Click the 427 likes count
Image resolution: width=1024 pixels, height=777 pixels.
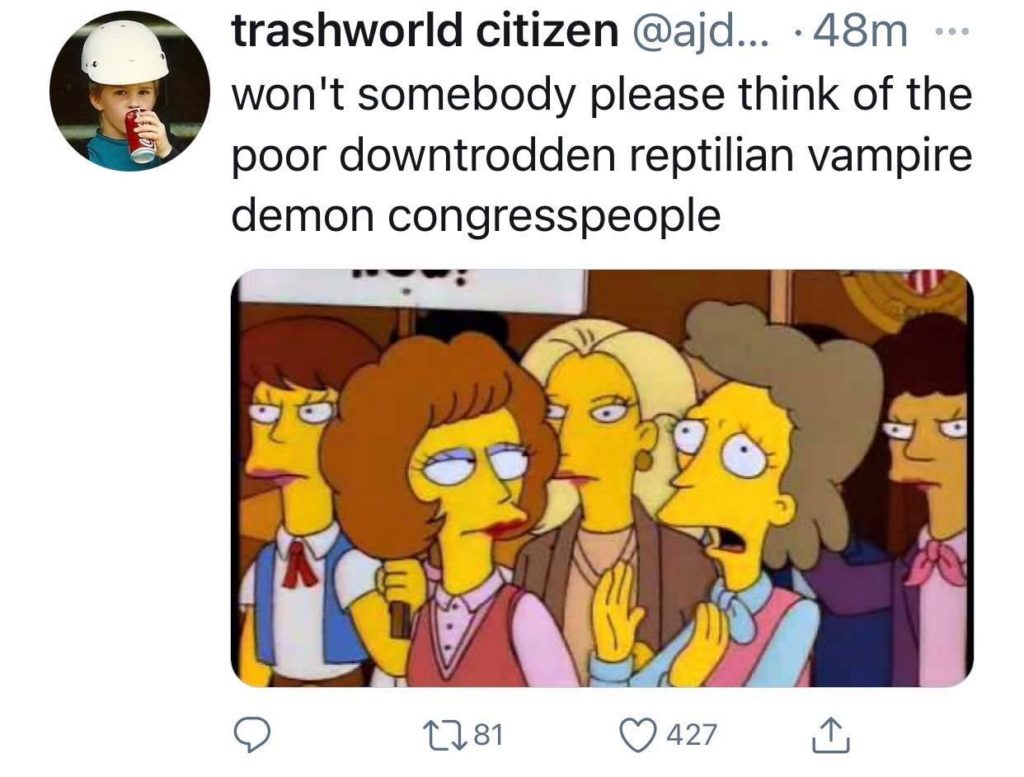tap(692, 735)
